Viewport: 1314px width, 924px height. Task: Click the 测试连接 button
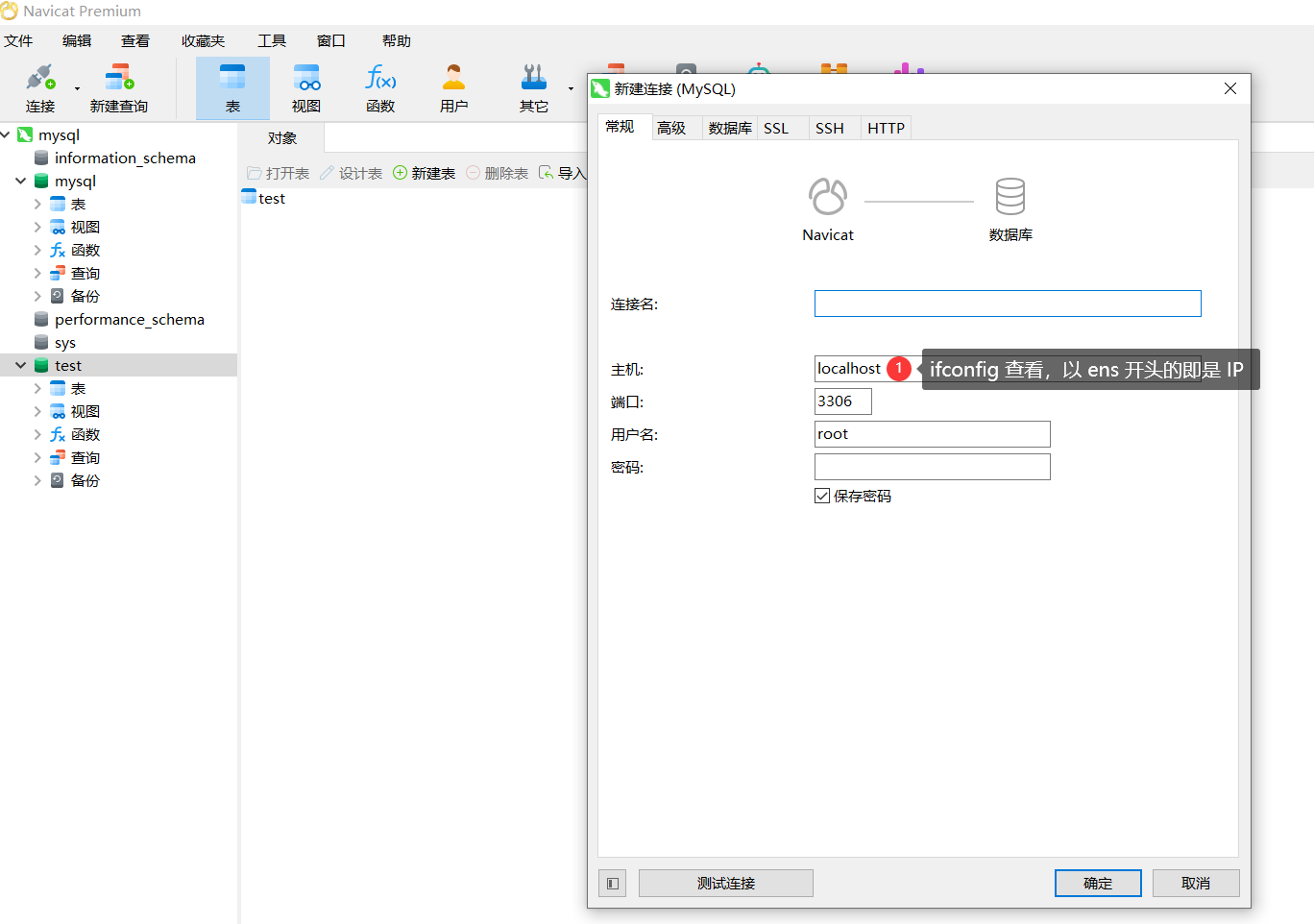pyautogui.click(x=726, y=883)
